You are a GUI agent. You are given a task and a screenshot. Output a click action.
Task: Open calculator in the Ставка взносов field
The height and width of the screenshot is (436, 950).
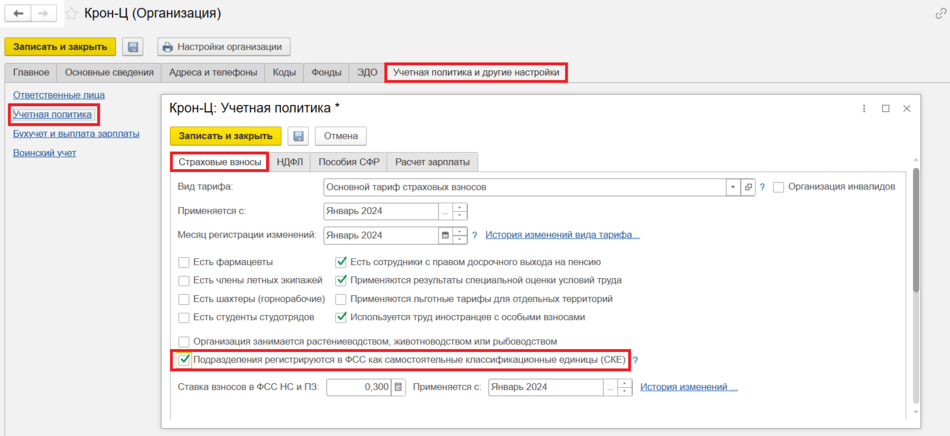click(398, 387)
